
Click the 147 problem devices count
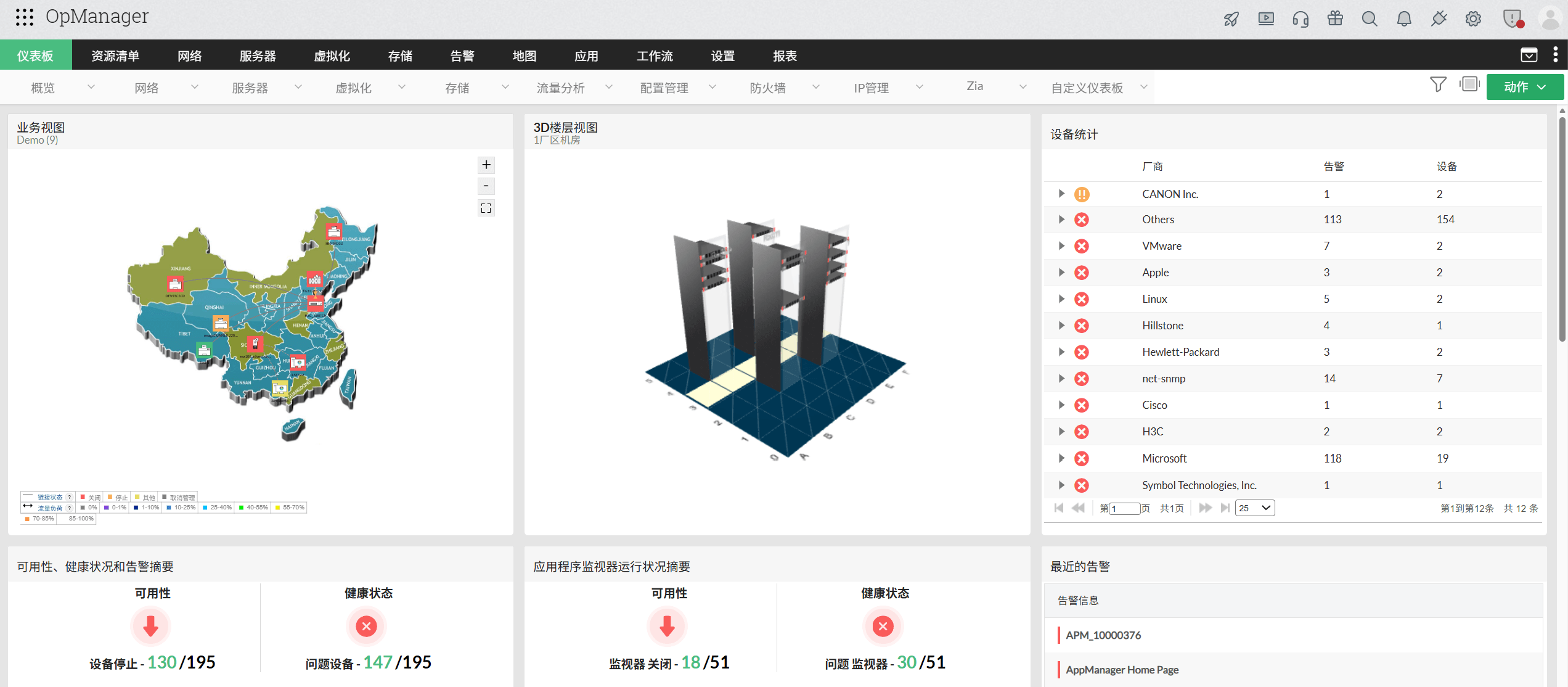[x=377, y=662]
